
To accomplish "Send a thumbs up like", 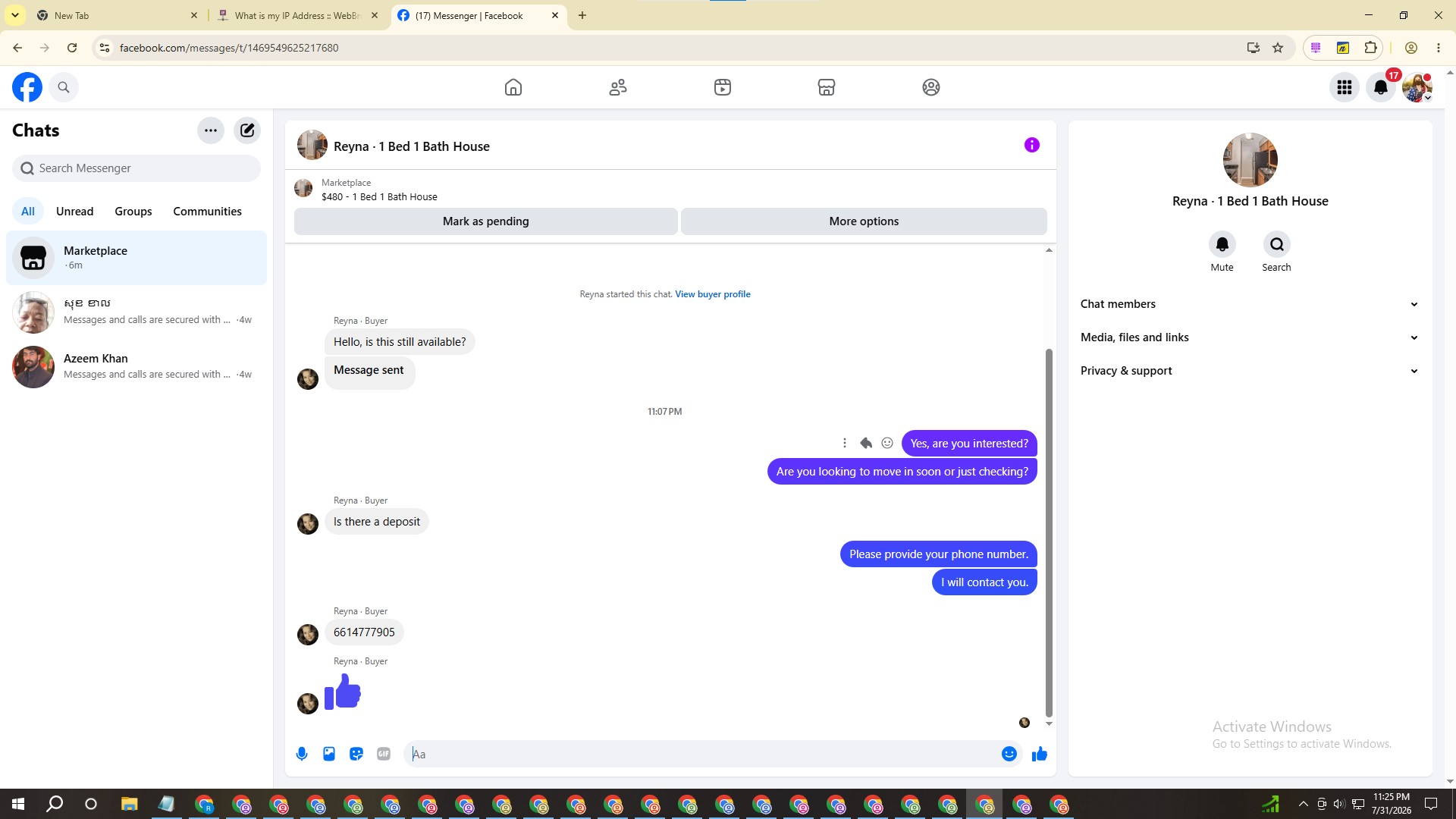I will [1040, 754].
